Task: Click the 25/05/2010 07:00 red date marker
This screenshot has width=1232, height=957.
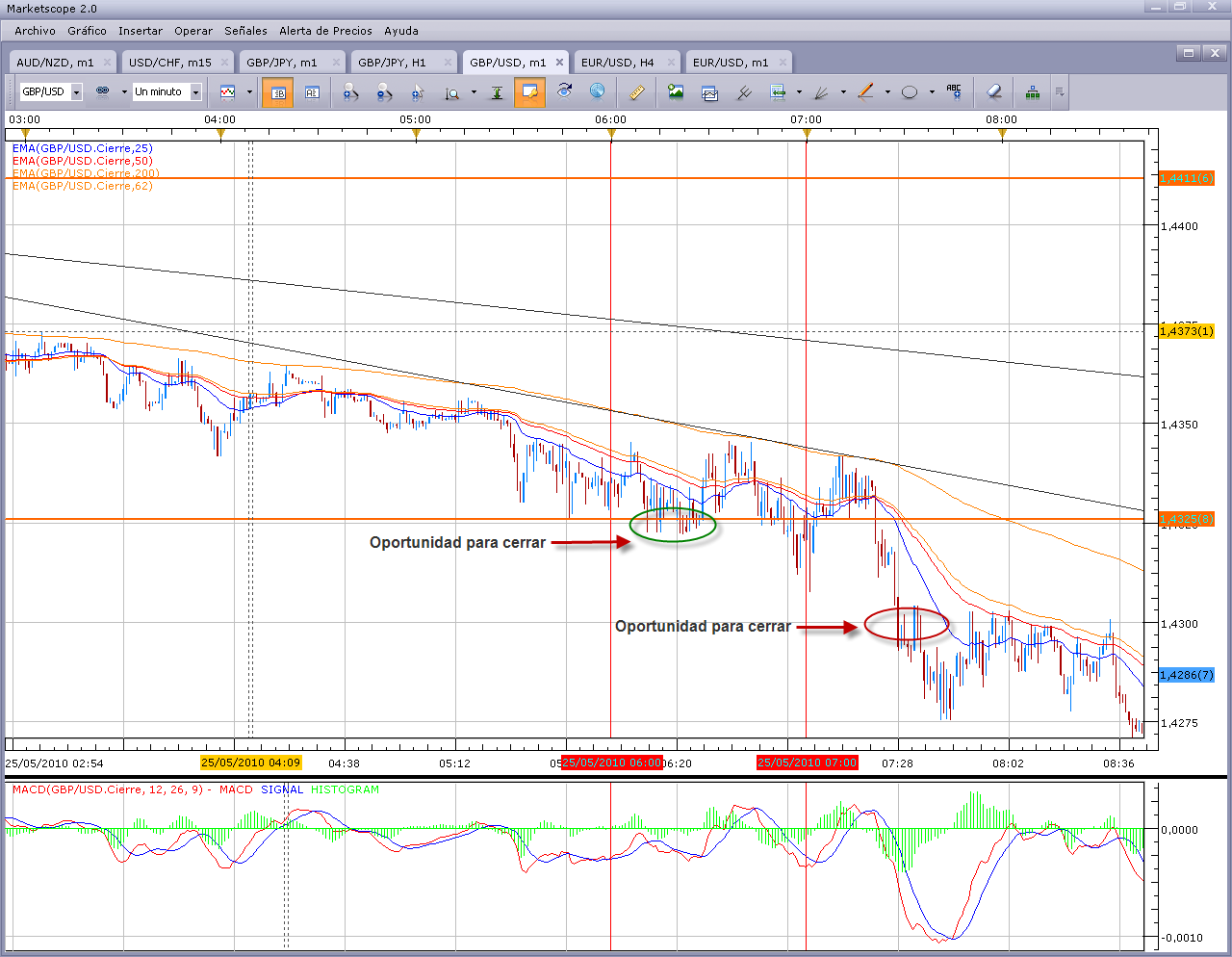Action: tap(807, 763)
